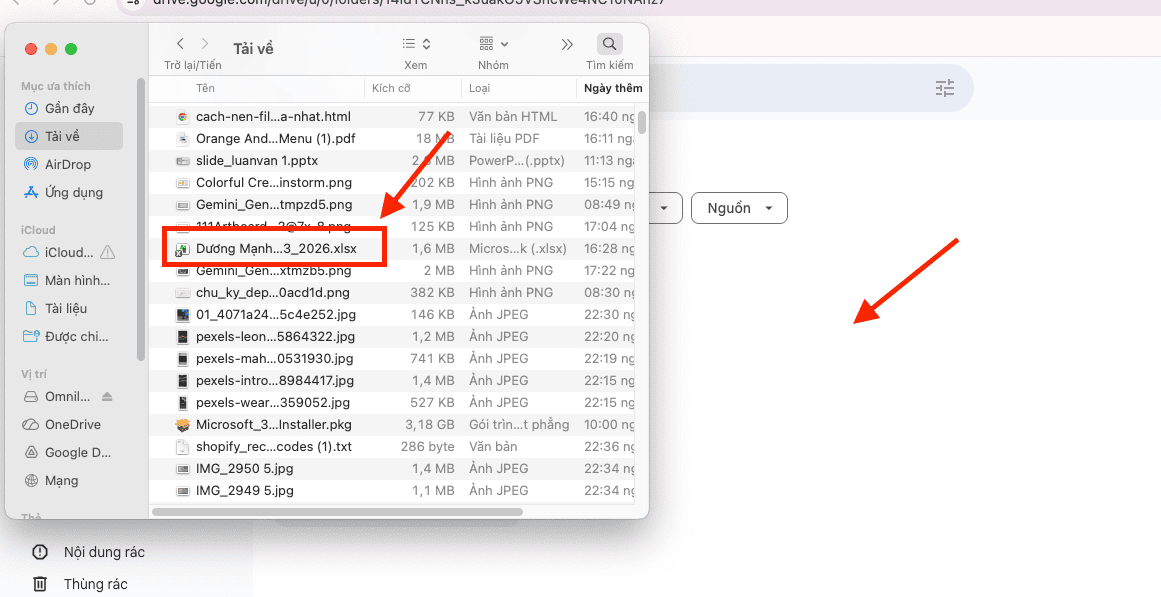Screen dimensions: 1161x597
Task: Select file pexels-mah...0531930.jpg
Action: 275,358
